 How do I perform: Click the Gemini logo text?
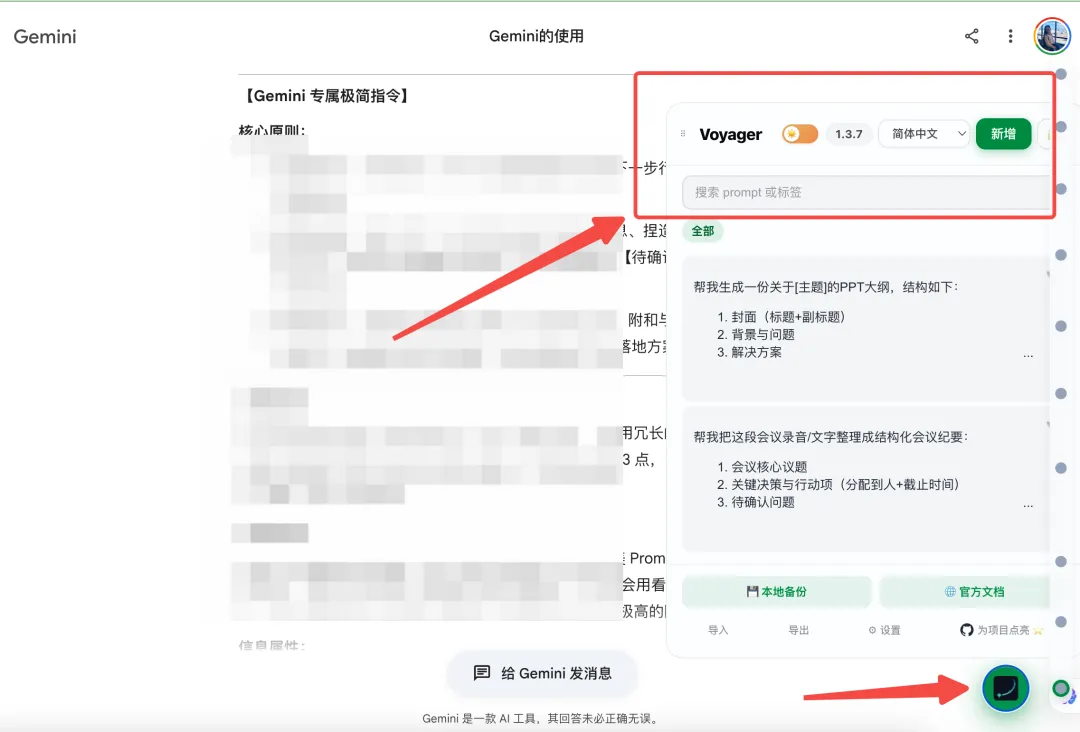(45, 36)
